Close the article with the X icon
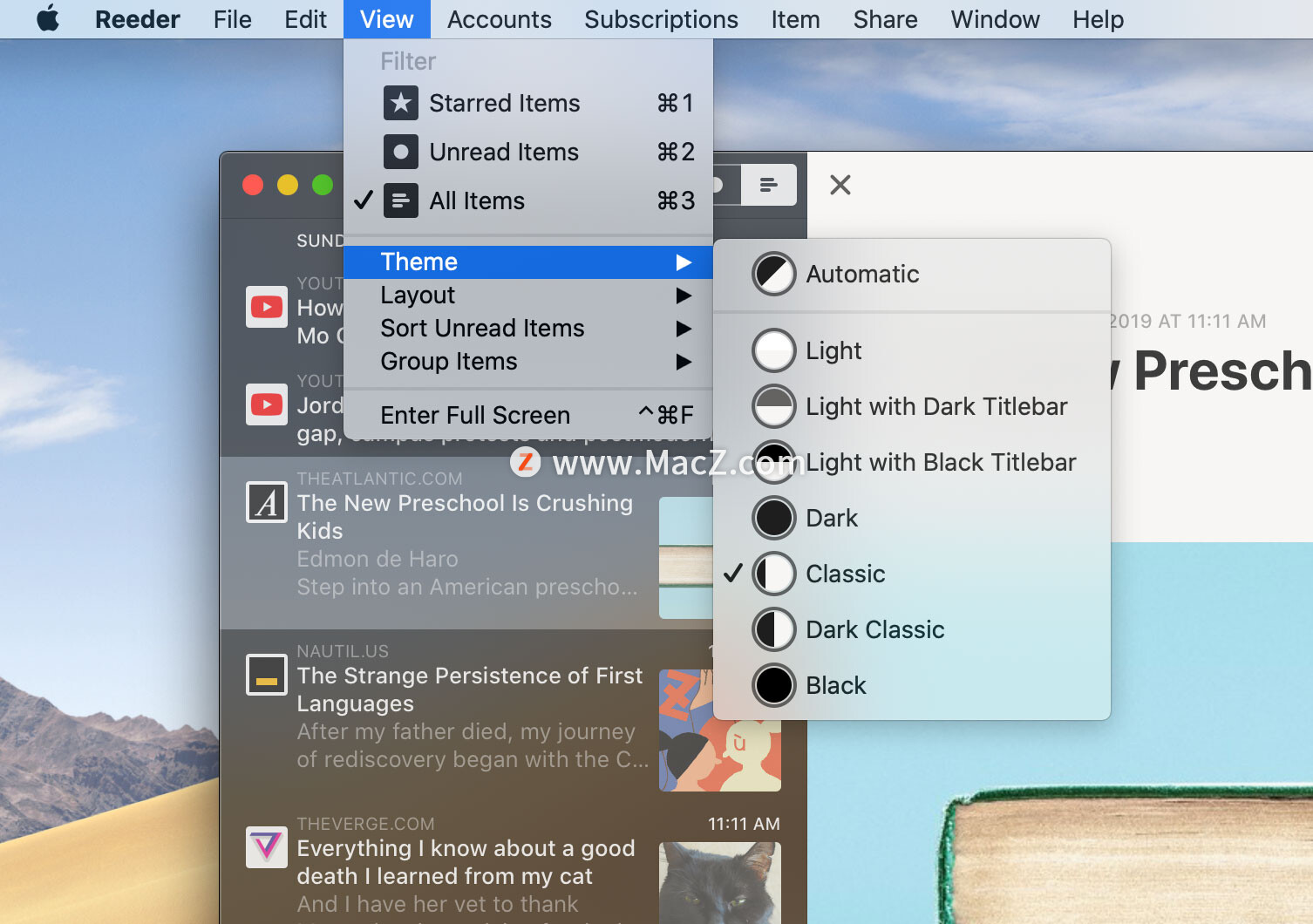The image size is (1313, 924). click(840, 185)
